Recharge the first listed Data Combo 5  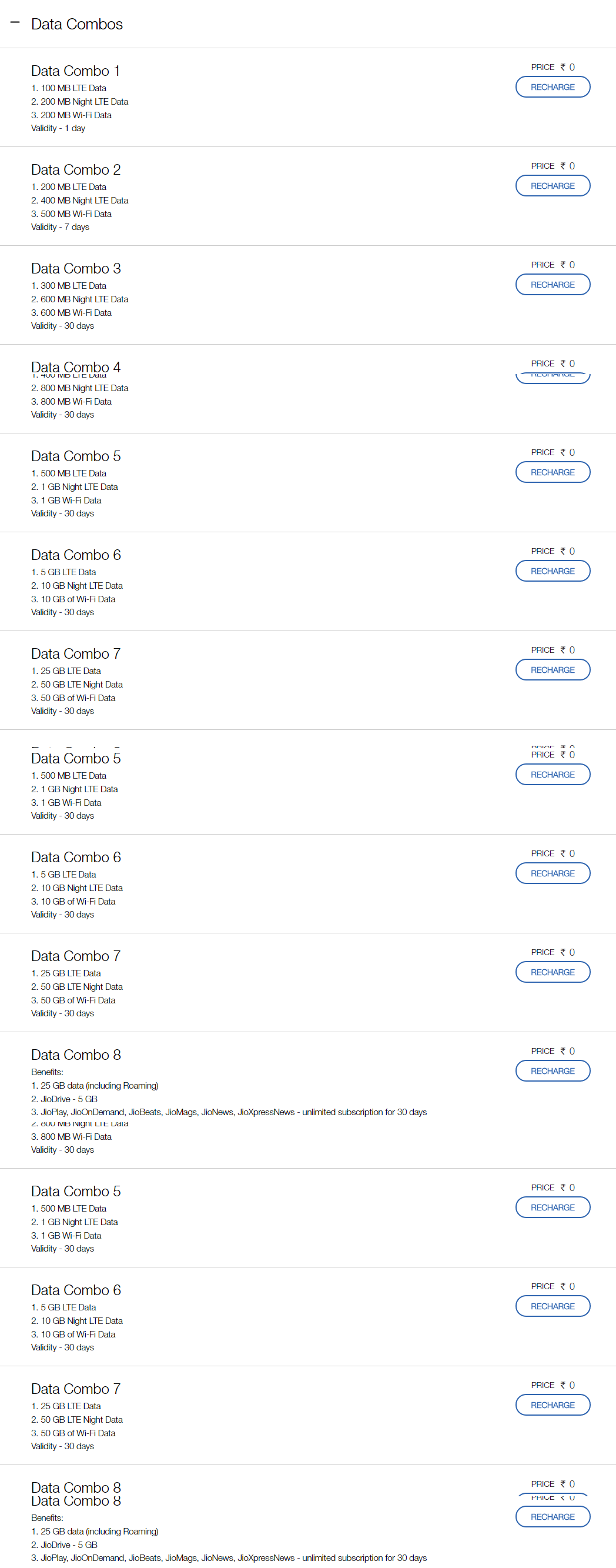[x=552, y=472]
